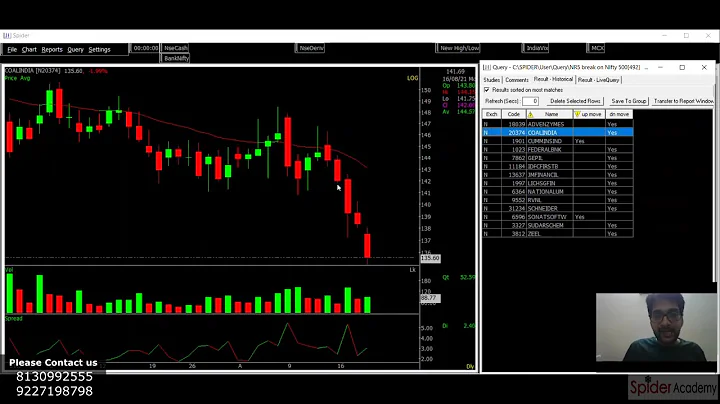Open the Chart menu

click(29, 50)
